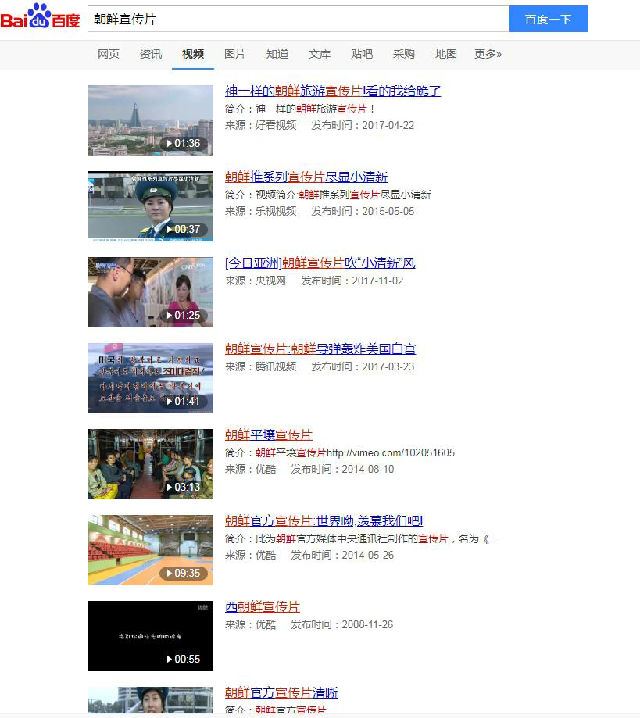Open the 09:35 stadium video thumbnail
The height and width of the screenshot is (718, 640).
click(150, 550)
